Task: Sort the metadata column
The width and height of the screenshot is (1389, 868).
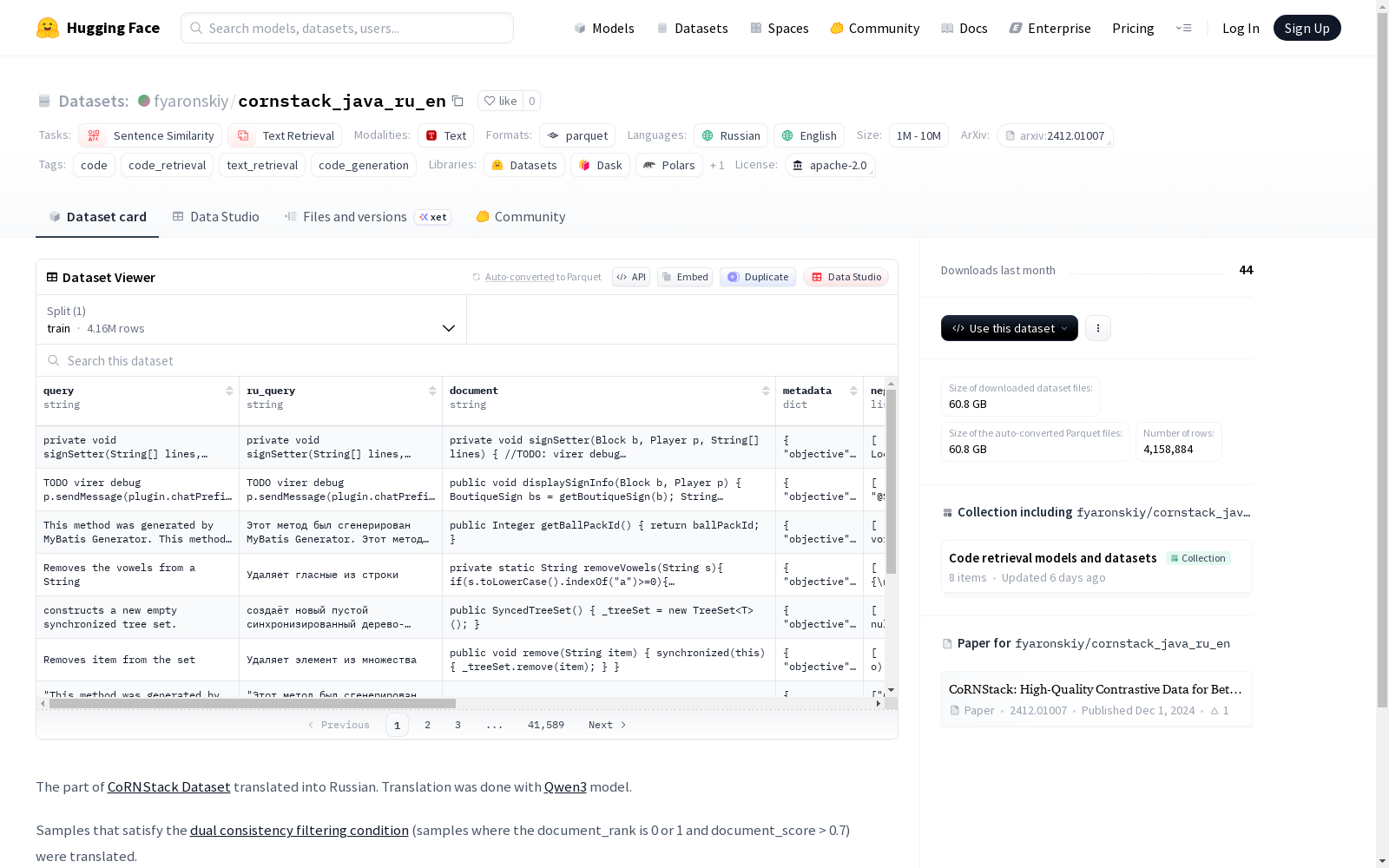Action: [x=853, y=391]
